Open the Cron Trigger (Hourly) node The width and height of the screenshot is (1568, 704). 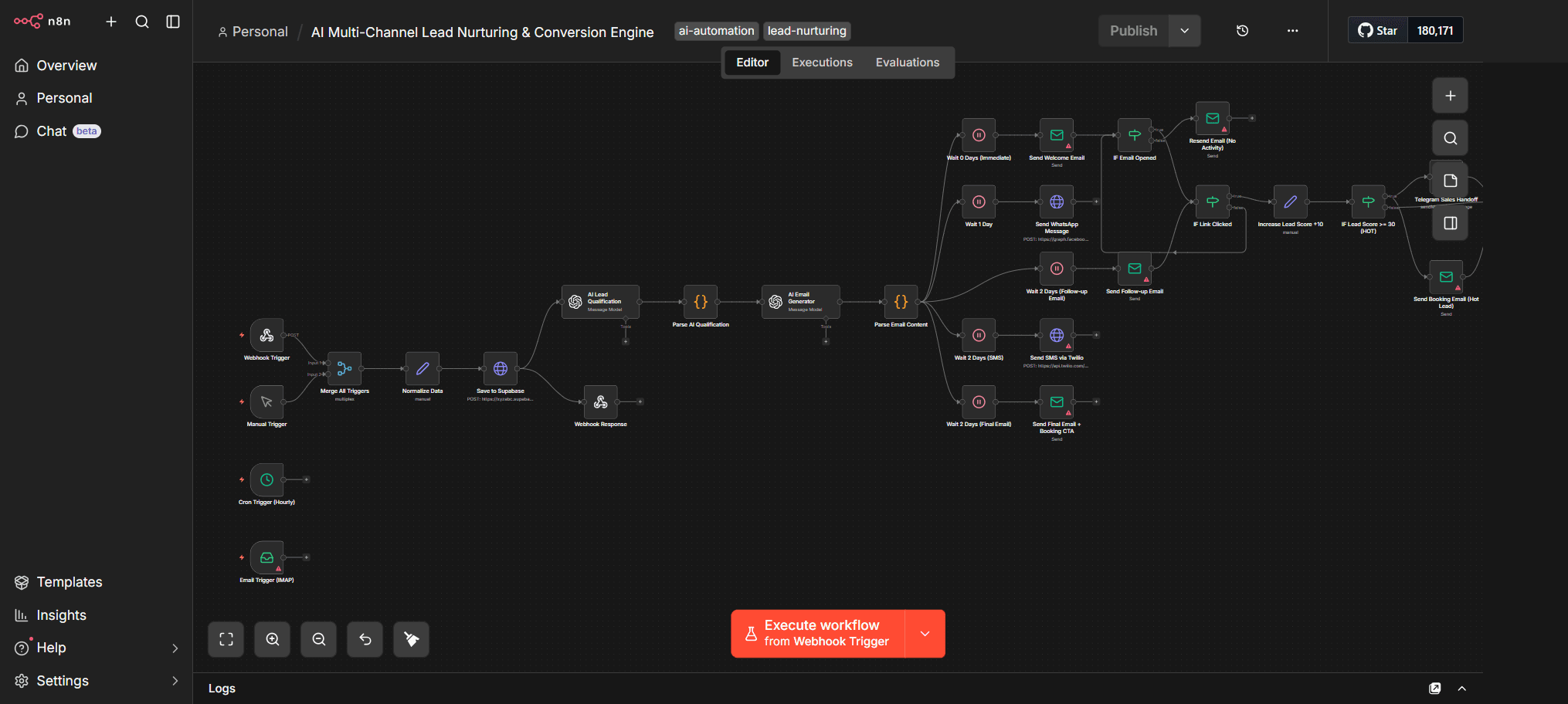click(x=266, y=479)
